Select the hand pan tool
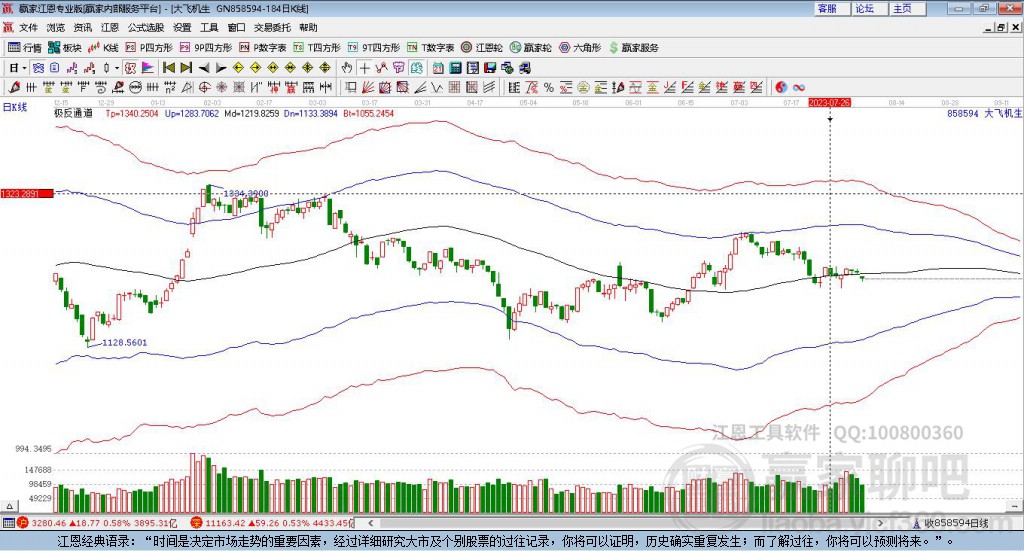 347,68
